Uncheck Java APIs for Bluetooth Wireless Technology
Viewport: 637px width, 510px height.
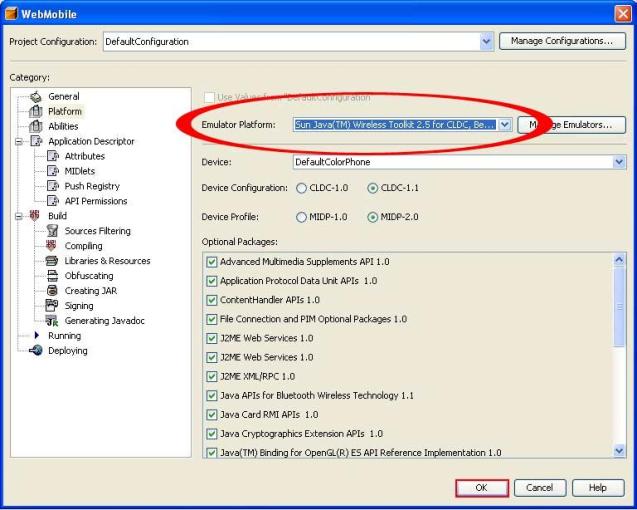211,395
